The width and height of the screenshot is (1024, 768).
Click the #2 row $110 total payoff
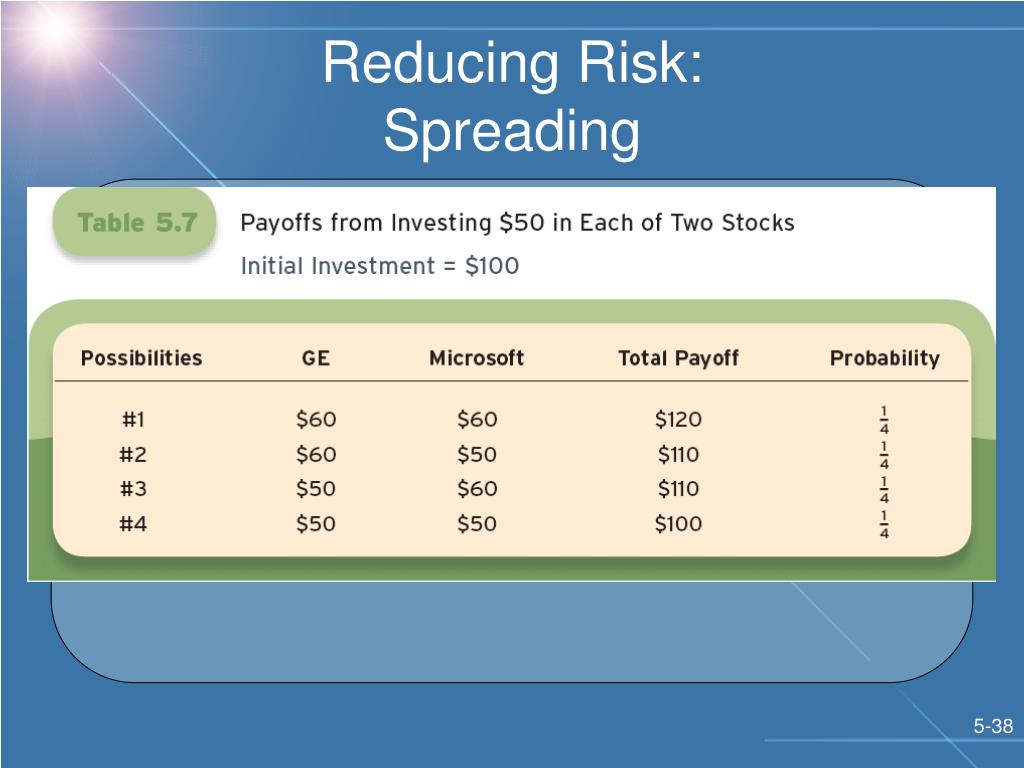pos(679,454)
